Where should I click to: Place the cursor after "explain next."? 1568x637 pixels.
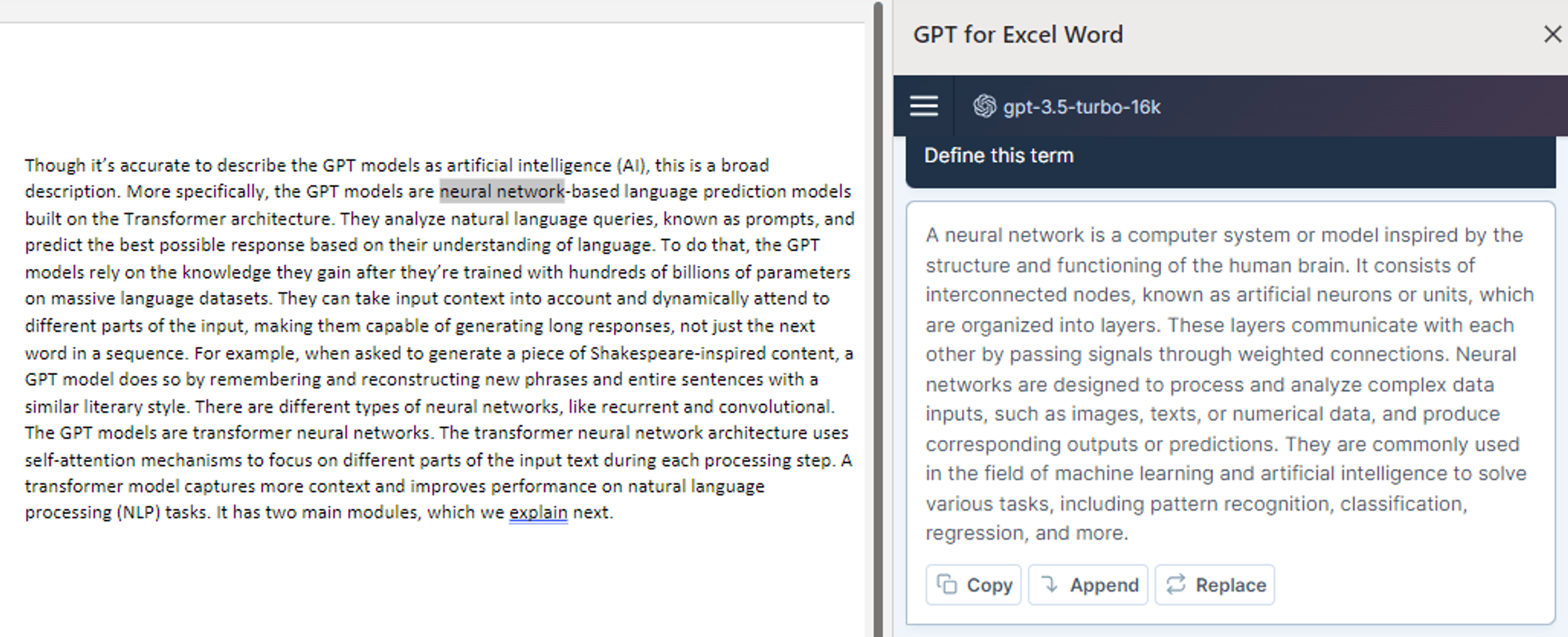(615, 512)
